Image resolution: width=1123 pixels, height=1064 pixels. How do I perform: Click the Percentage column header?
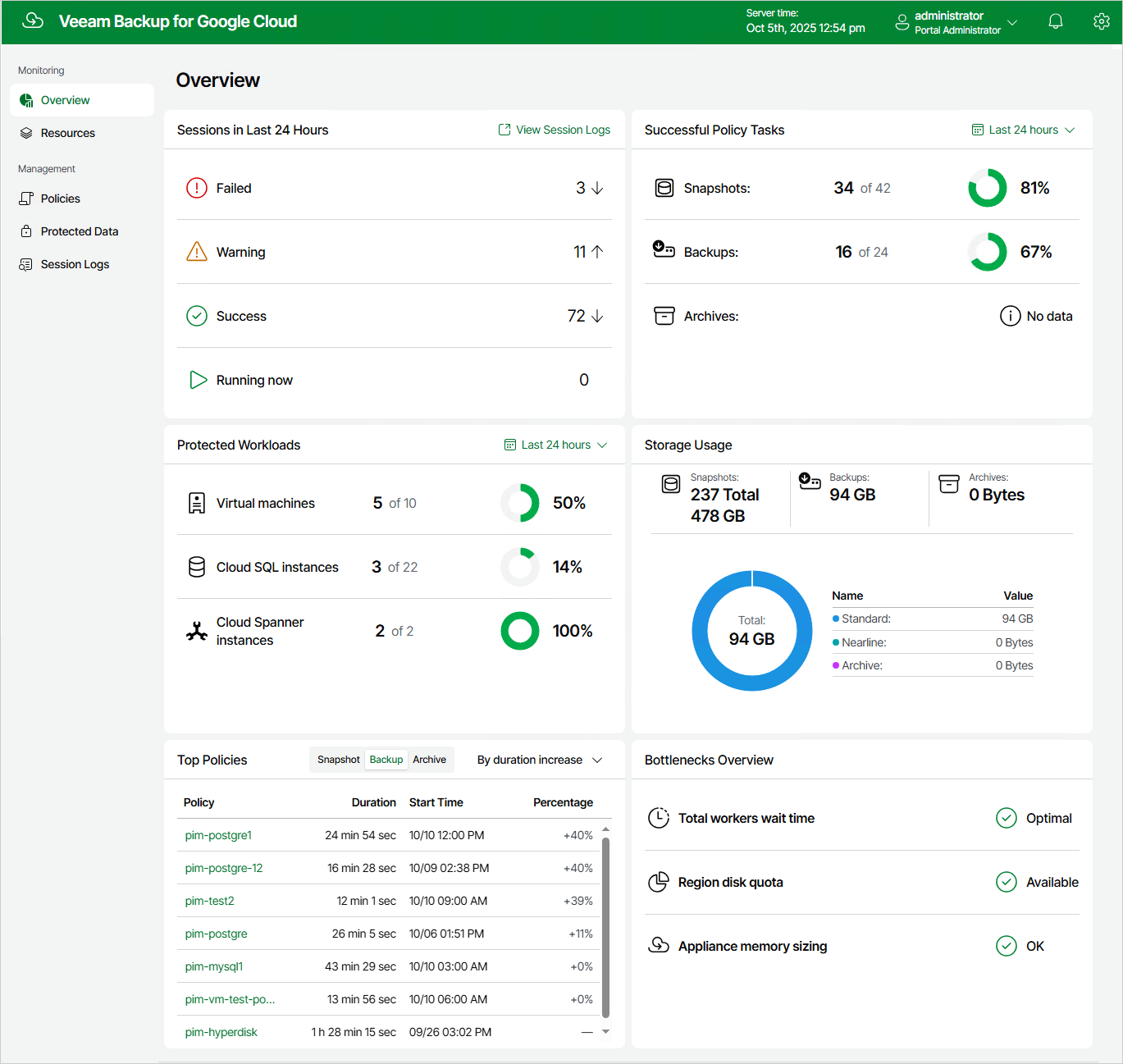563,802
